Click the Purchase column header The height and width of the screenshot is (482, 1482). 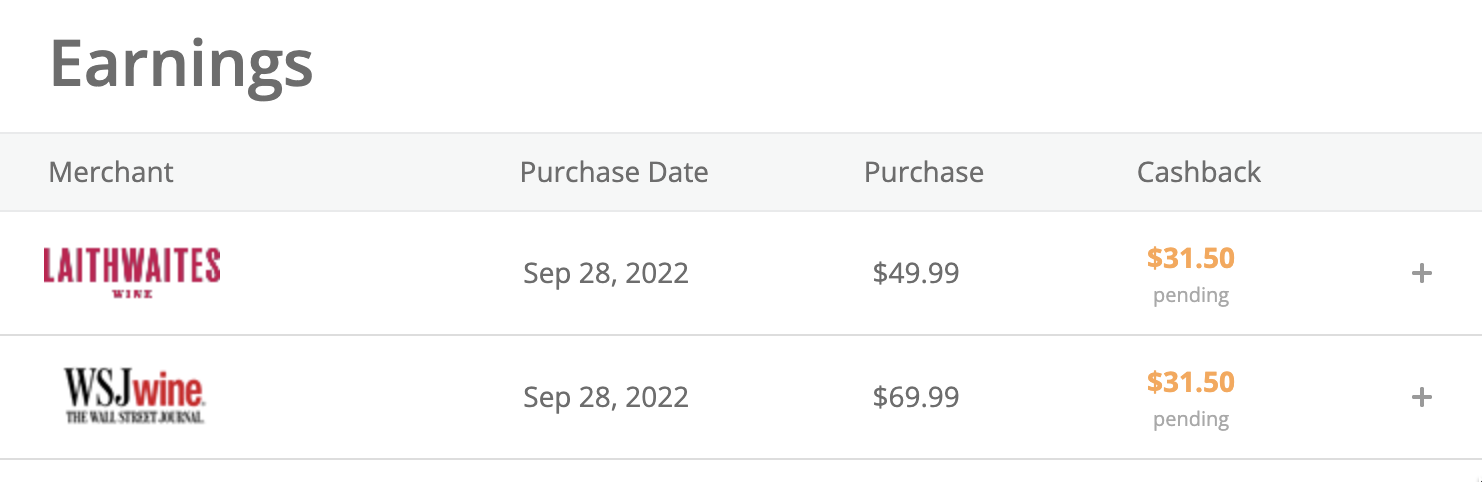pyautogui.click(x=924, y=172)
